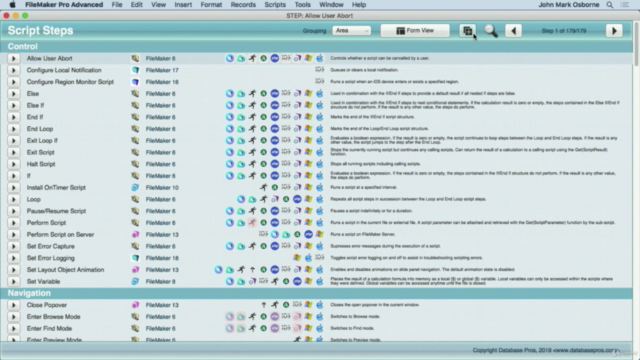Click the category icon beside Loop
640x360 pixels.
click(135, 200)
